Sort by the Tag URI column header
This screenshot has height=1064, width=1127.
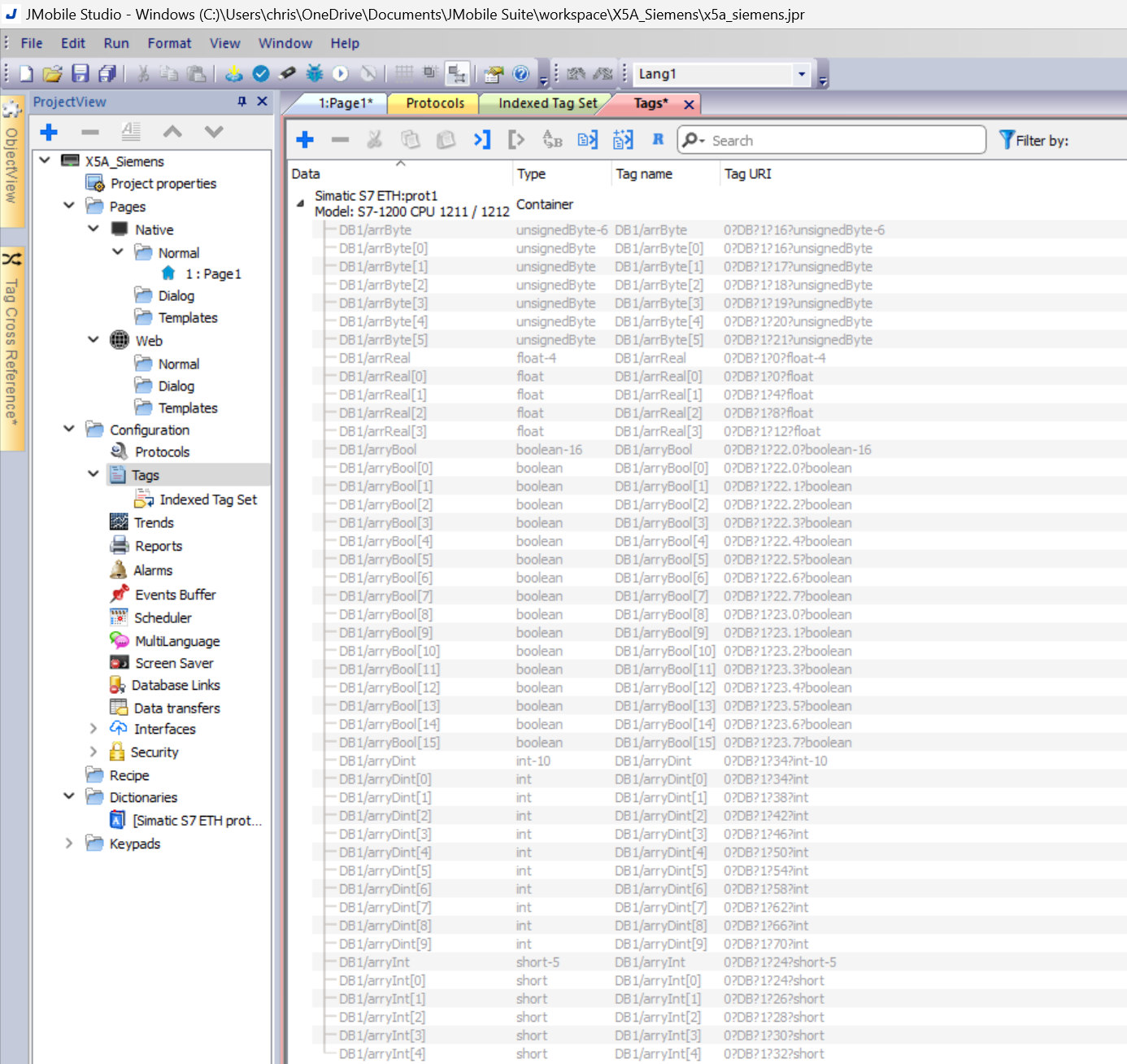[923, 173]
